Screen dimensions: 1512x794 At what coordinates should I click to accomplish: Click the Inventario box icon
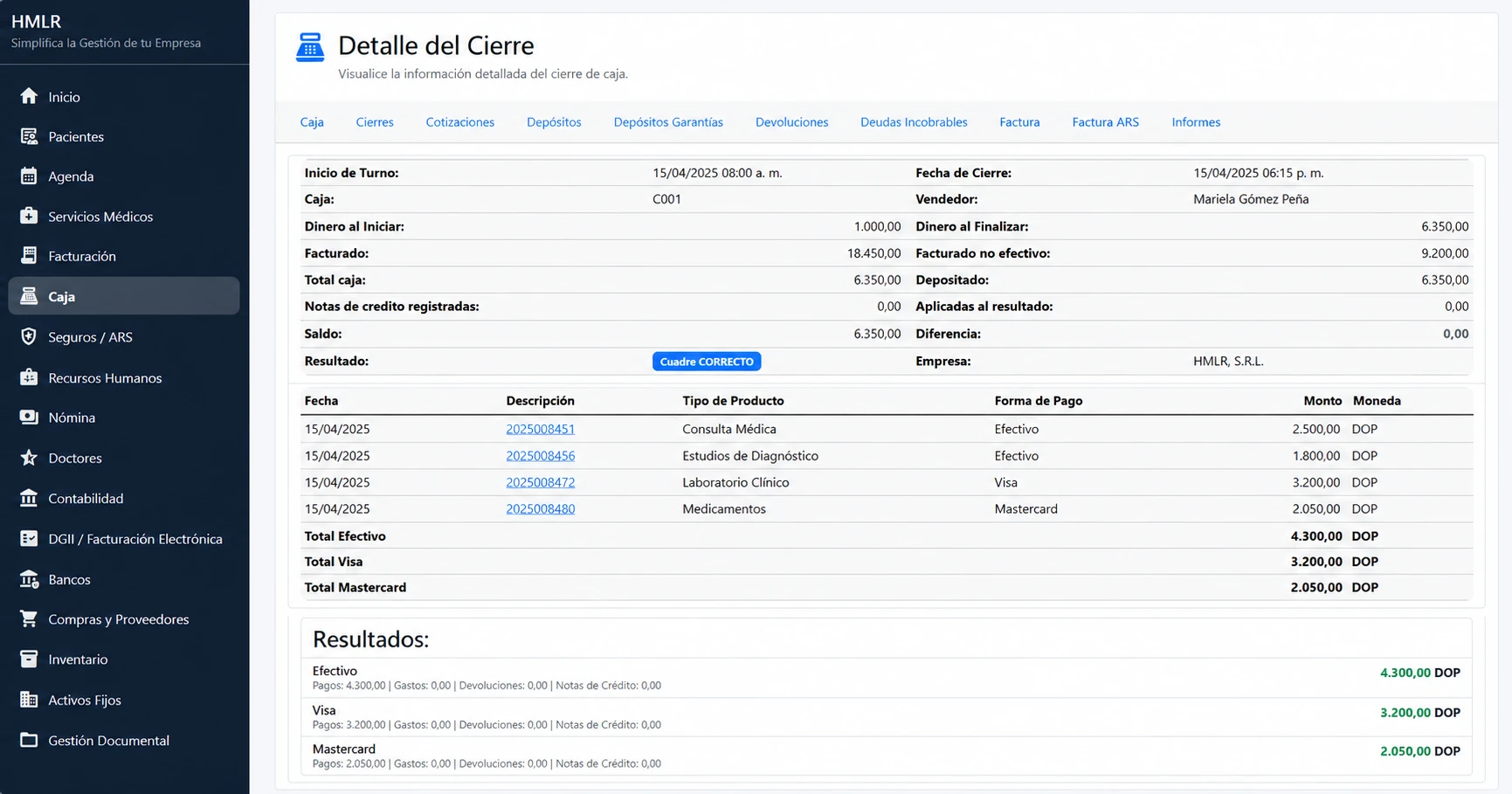point(29,659)
